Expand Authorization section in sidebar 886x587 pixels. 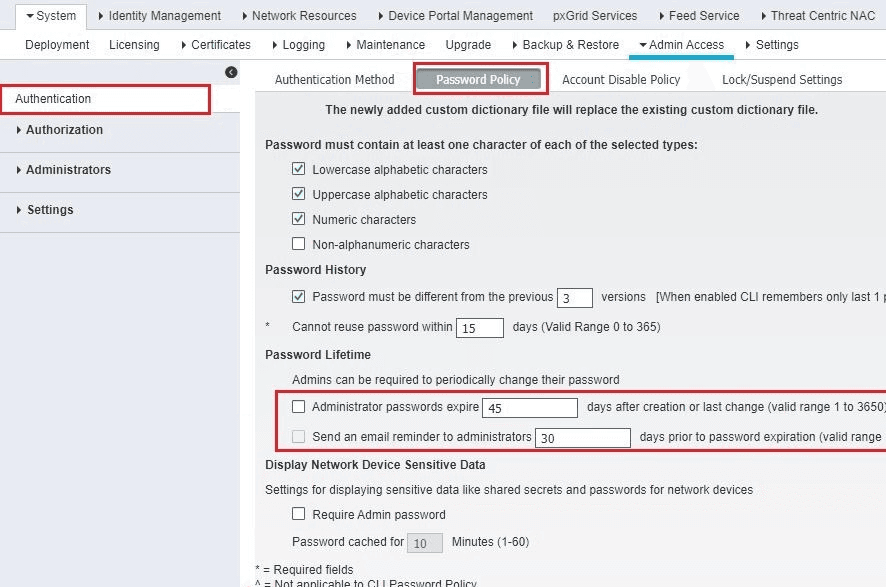(64, 130)
